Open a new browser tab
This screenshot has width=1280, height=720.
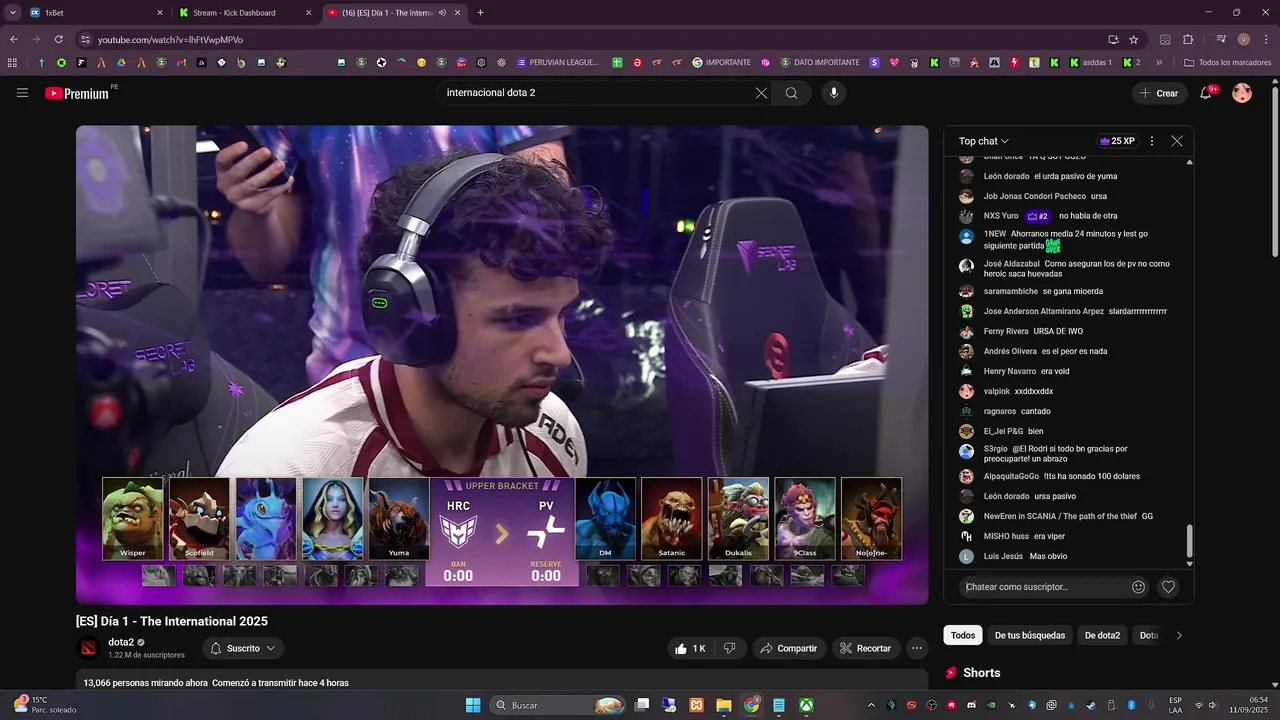tap(480, 13)
